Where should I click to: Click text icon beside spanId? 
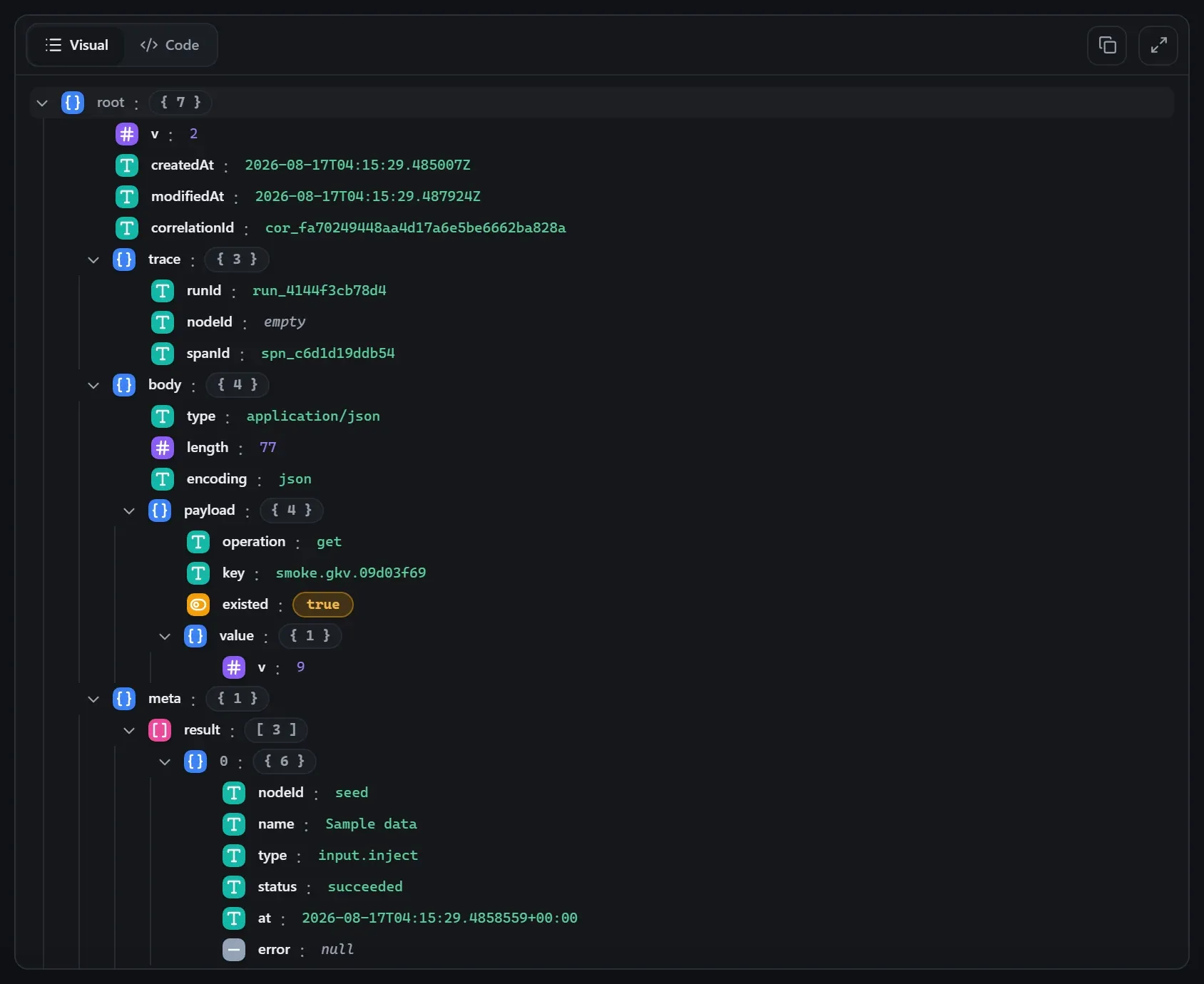click(163, 354)
